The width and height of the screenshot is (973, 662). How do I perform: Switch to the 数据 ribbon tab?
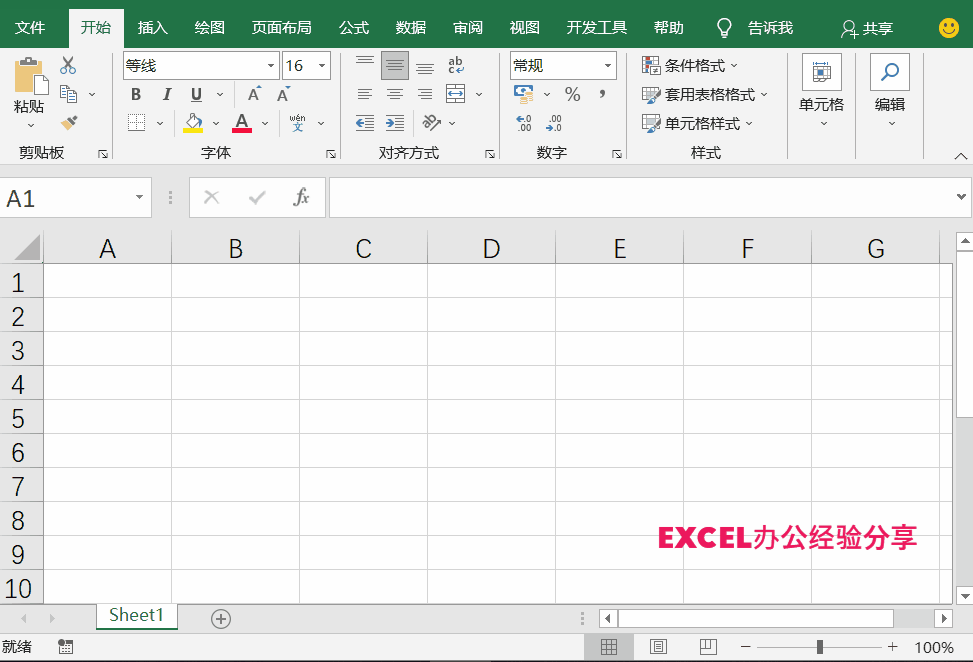click(x=410, y=27)
